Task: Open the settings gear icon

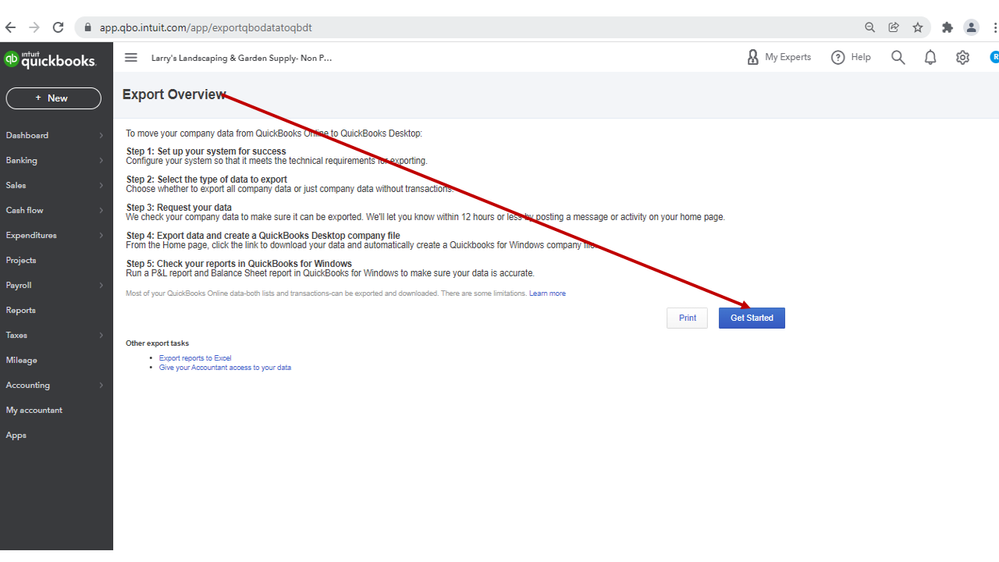Action: tap(963, 57)
